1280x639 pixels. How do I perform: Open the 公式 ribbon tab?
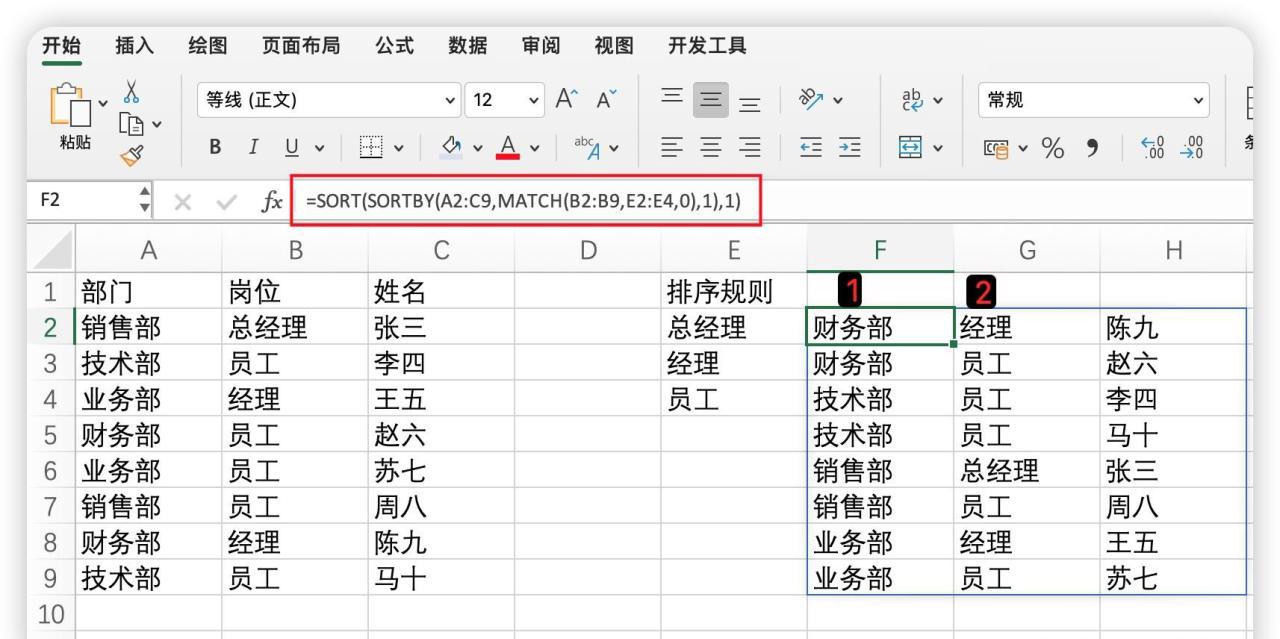pos(394,45)
